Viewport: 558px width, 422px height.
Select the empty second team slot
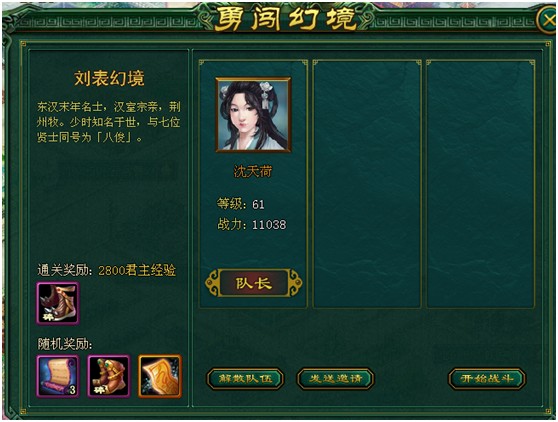coord(367,184)
